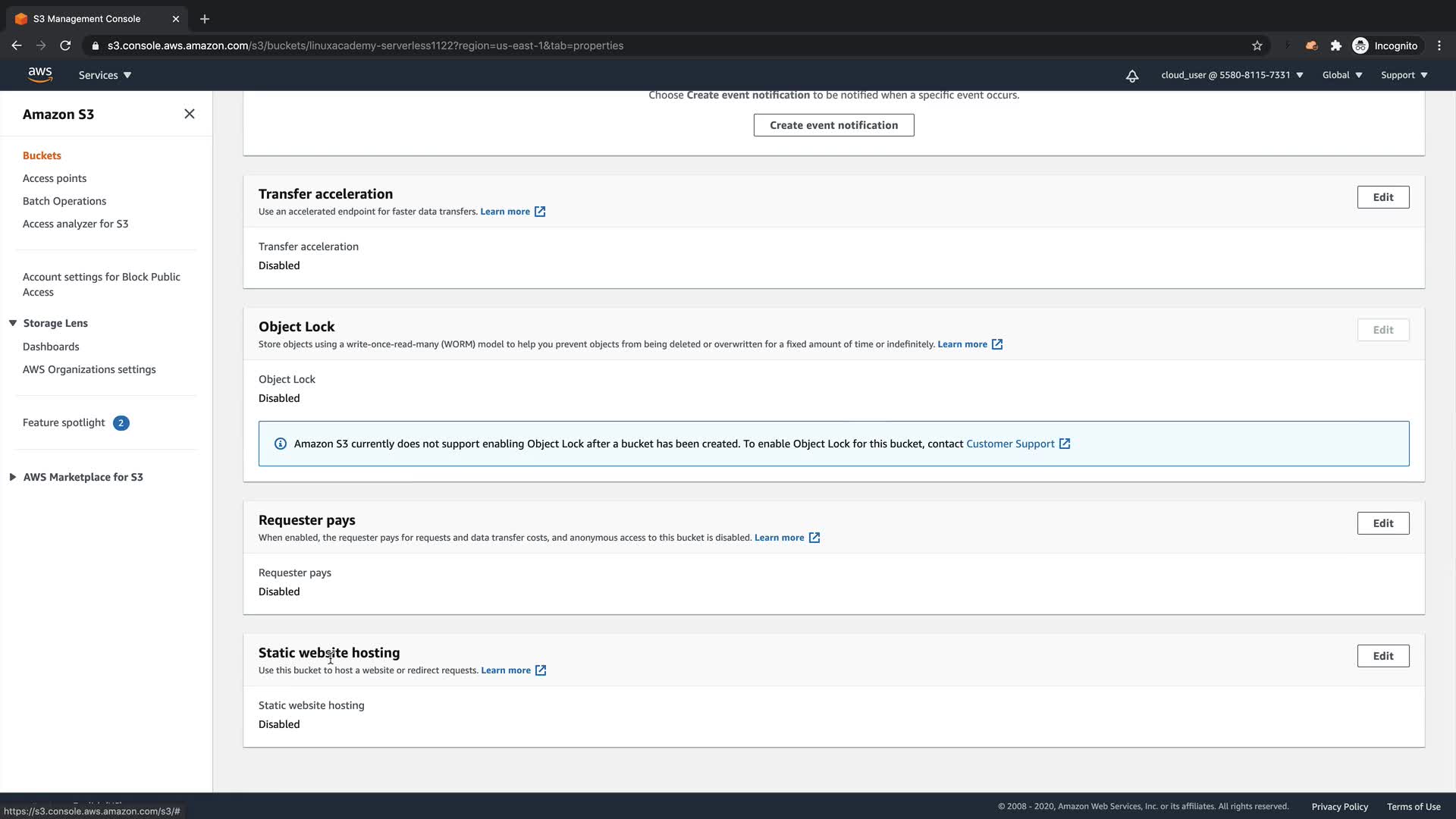Open the Services dropdown menu
Image resolution: width=1456 pixels, height=819 pixels.
pyautogui.click(x=105, y=75)
